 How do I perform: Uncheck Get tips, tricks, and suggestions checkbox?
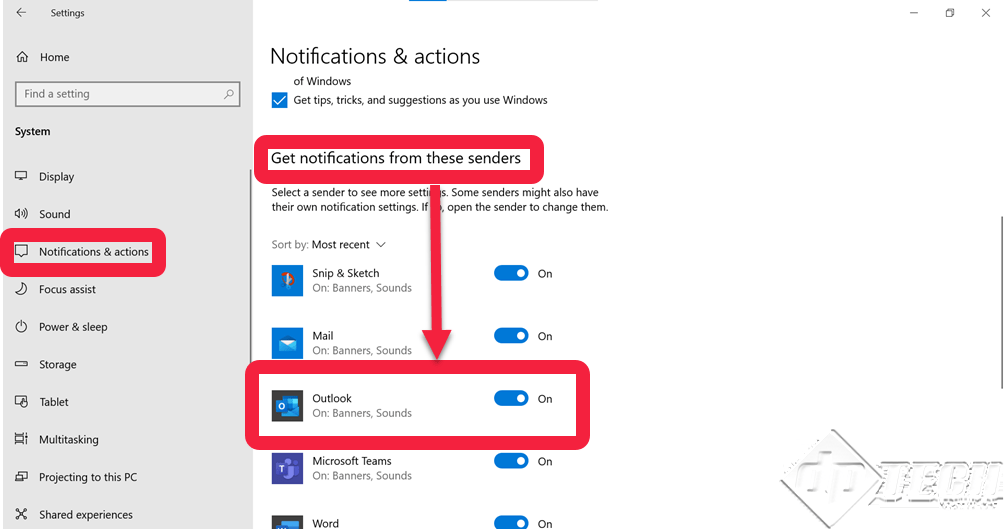click(279, 100)
